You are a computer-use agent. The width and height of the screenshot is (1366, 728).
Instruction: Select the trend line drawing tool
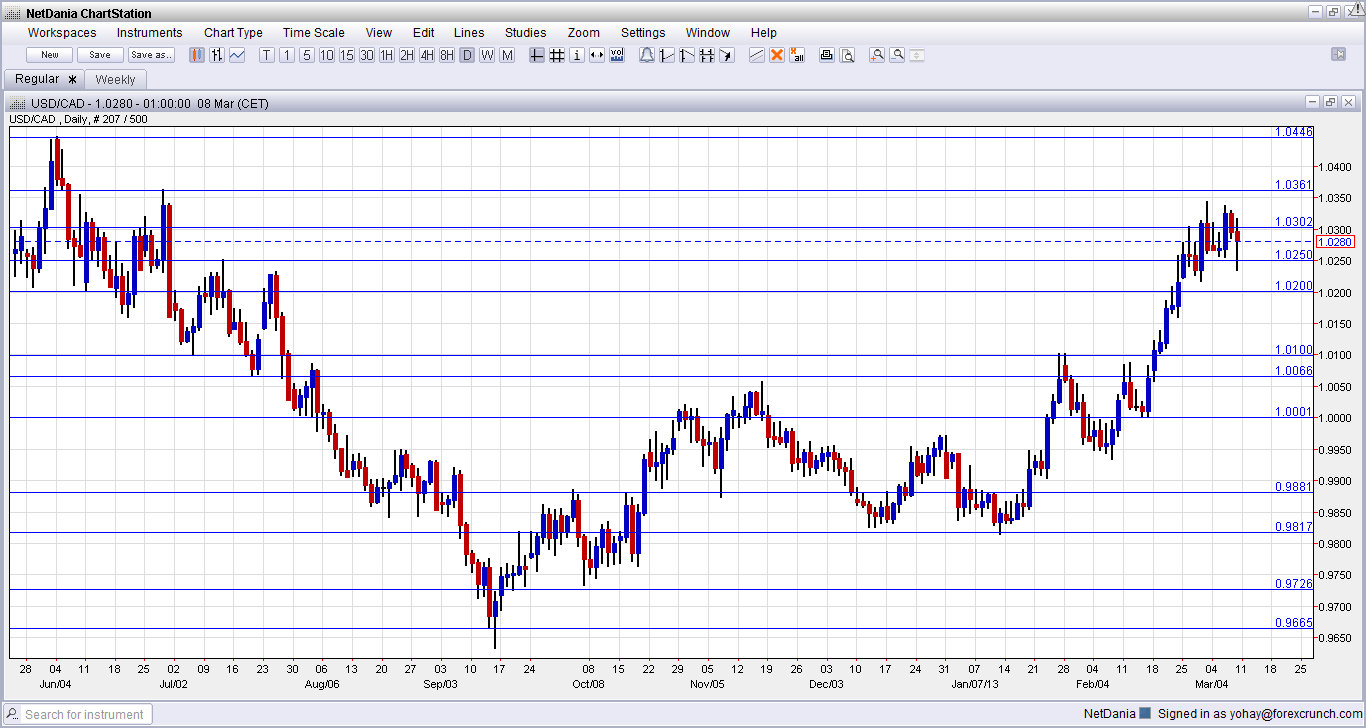pos(756,55)
